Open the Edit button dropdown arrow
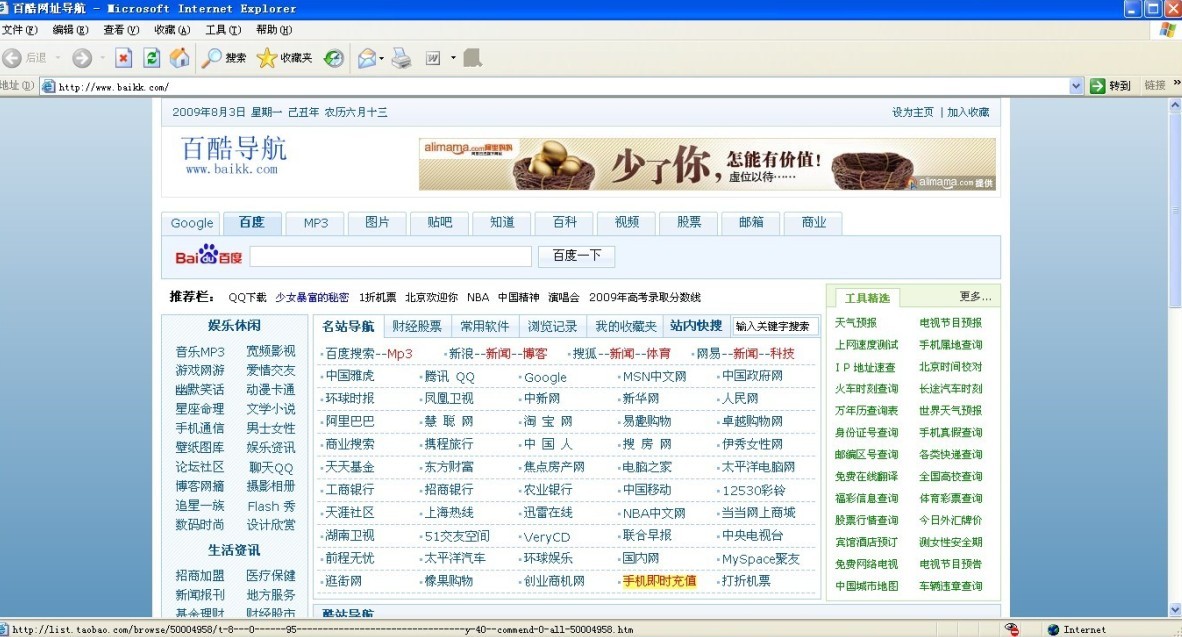This screenshot has width=1182, height=637. (453, 58)
